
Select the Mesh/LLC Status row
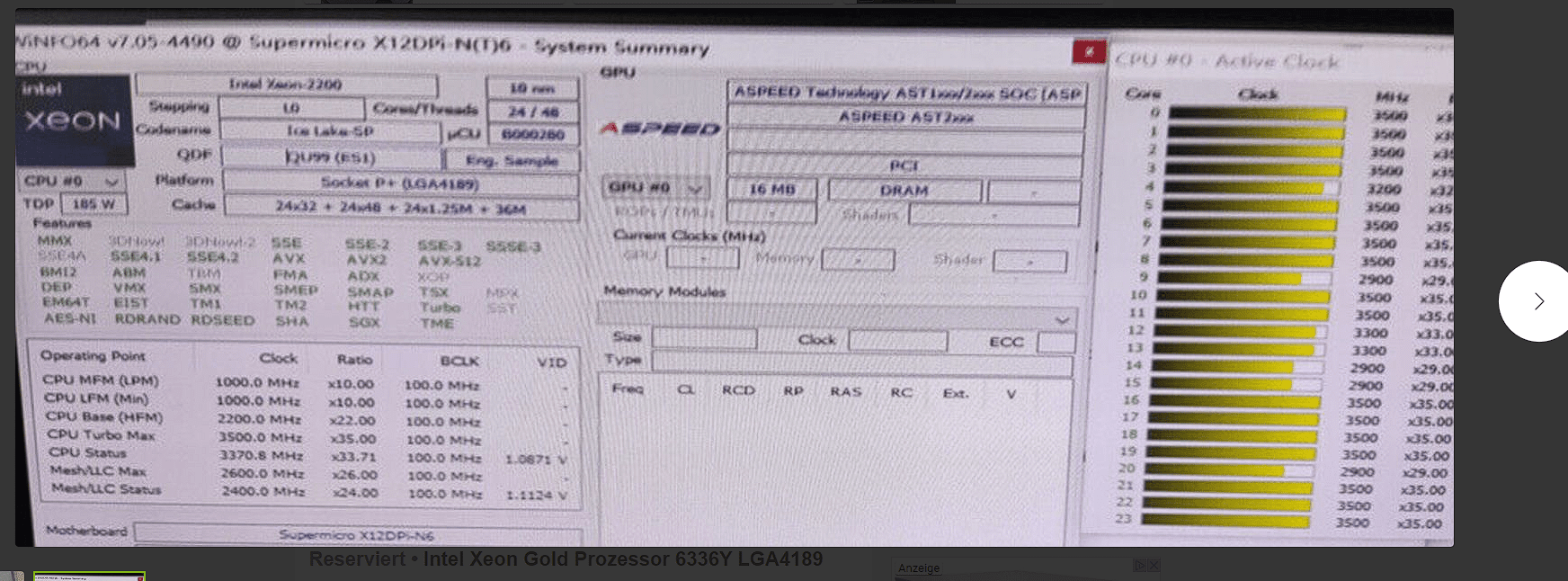[310, 492]
